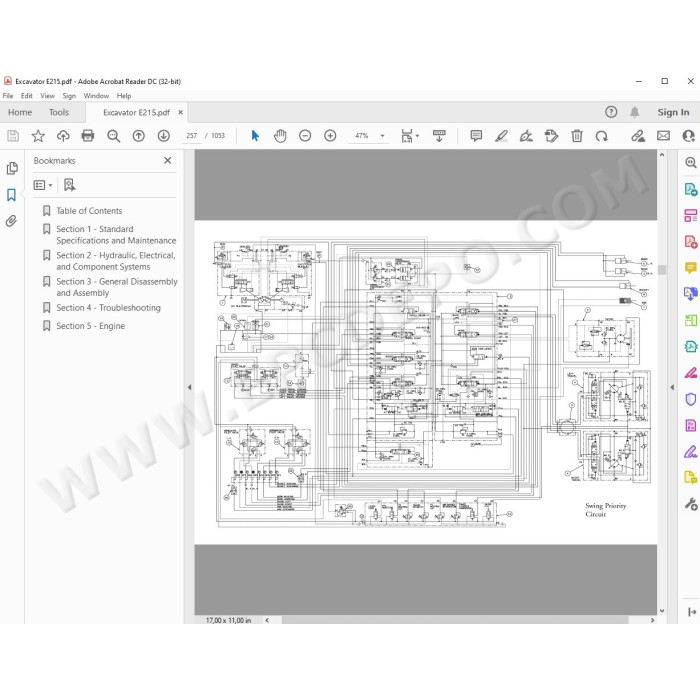This screenshot has width=700, height=700.
Task: Choose the Selection arrow tool
Action: tap(255, 136)
